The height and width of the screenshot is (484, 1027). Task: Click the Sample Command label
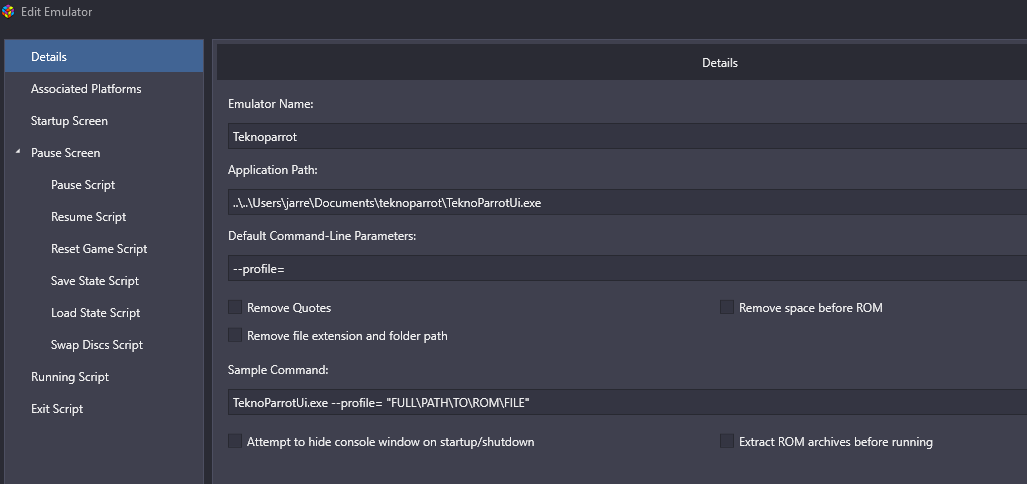(278, 369)
